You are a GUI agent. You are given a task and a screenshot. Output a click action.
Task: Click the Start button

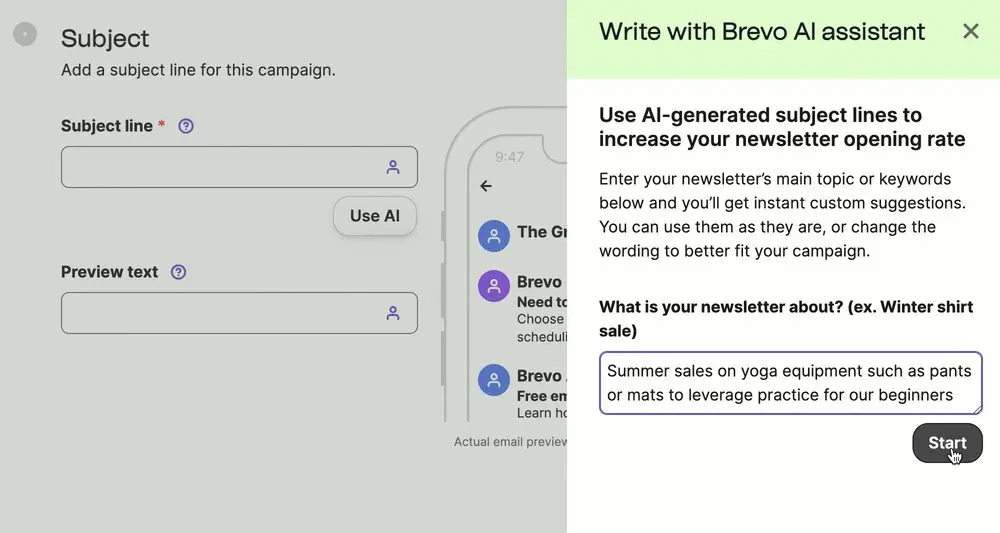(946, 443)
